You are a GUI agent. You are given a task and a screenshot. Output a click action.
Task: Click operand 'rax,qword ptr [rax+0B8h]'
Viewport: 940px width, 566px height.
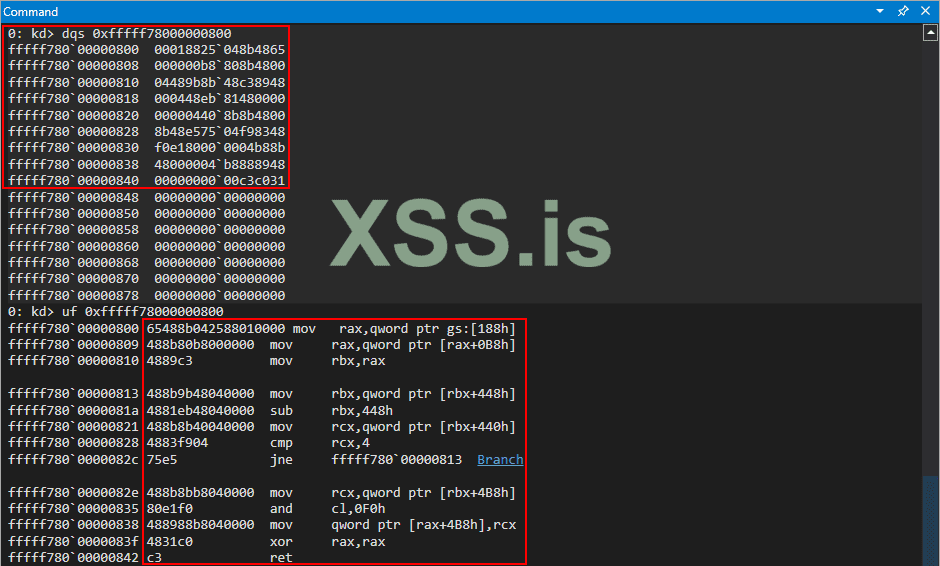423,345
